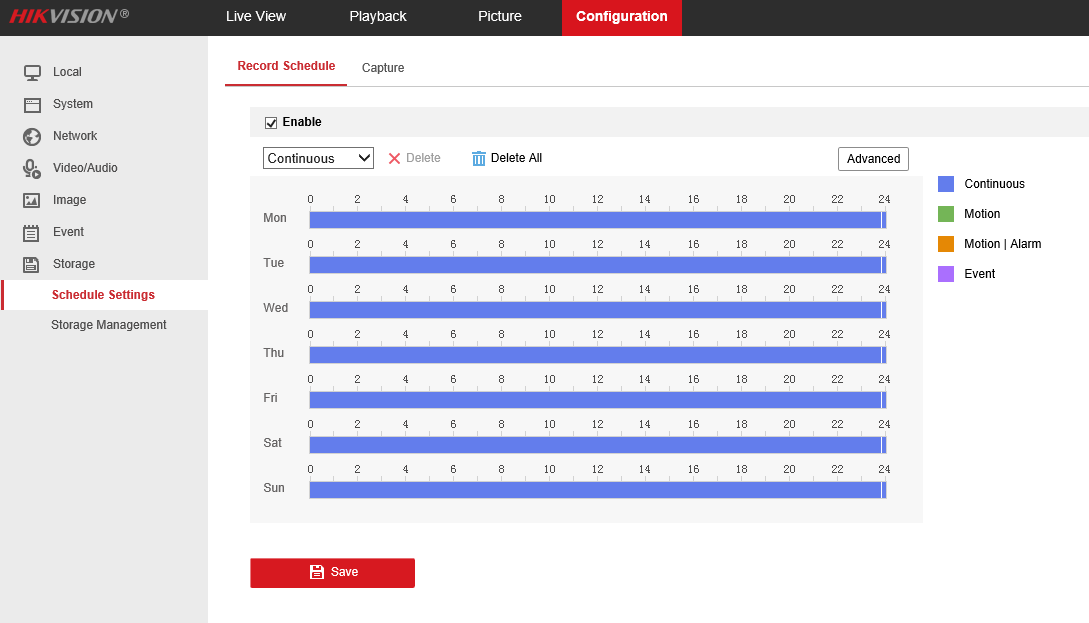Select the Event purple color swatch
This screenshot has width=1089, height=623.
(x=946, y=274)
